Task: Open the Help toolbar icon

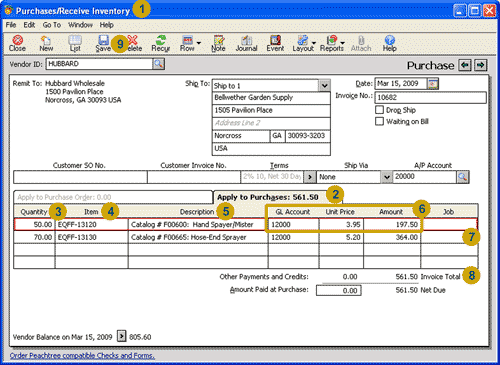Action: click(389, 44)
